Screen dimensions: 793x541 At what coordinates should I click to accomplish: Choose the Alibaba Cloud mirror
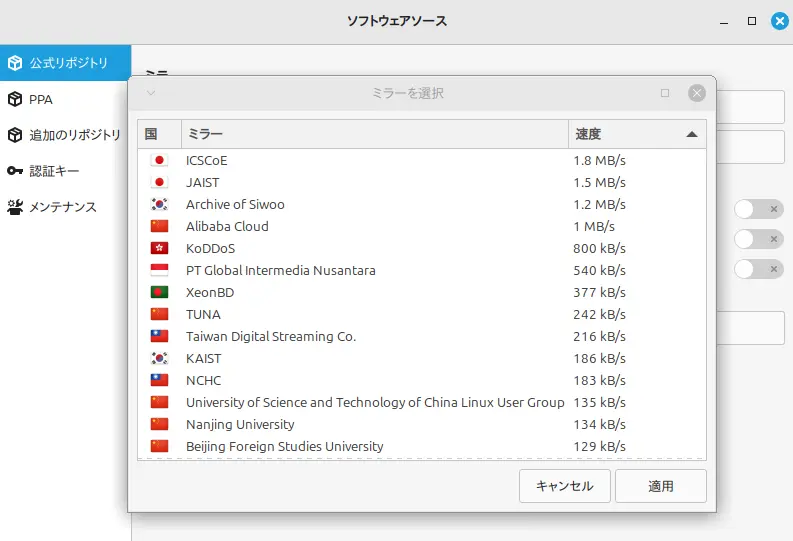pyautogui.click(x=422, y=226)
